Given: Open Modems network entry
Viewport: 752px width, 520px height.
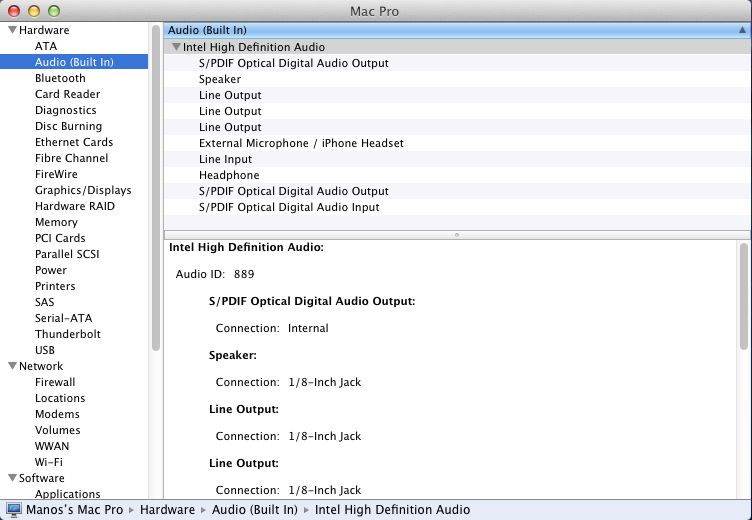Looking at the screenshot, I should point(57,414).
